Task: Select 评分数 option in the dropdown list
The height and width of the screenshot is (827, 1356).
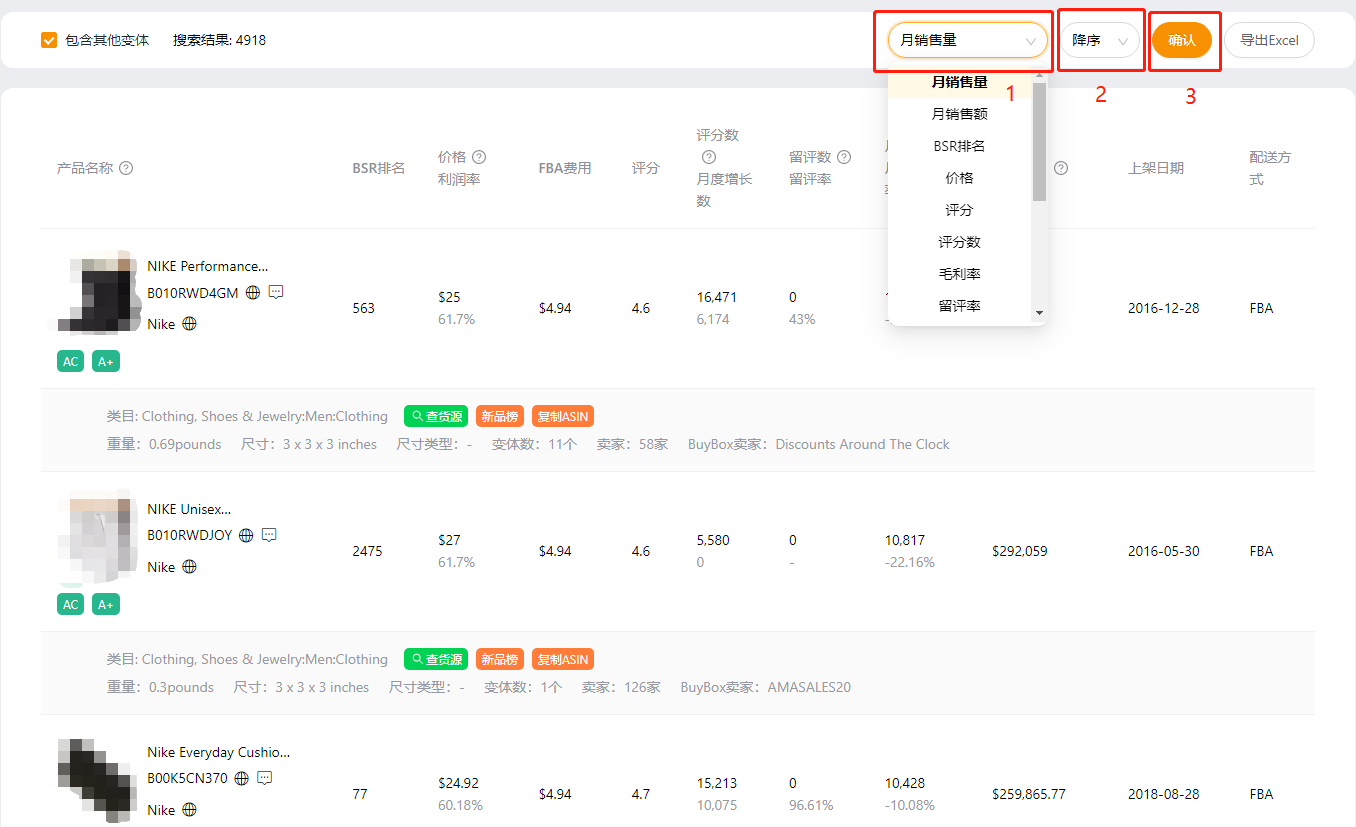Action: point(959,242)
